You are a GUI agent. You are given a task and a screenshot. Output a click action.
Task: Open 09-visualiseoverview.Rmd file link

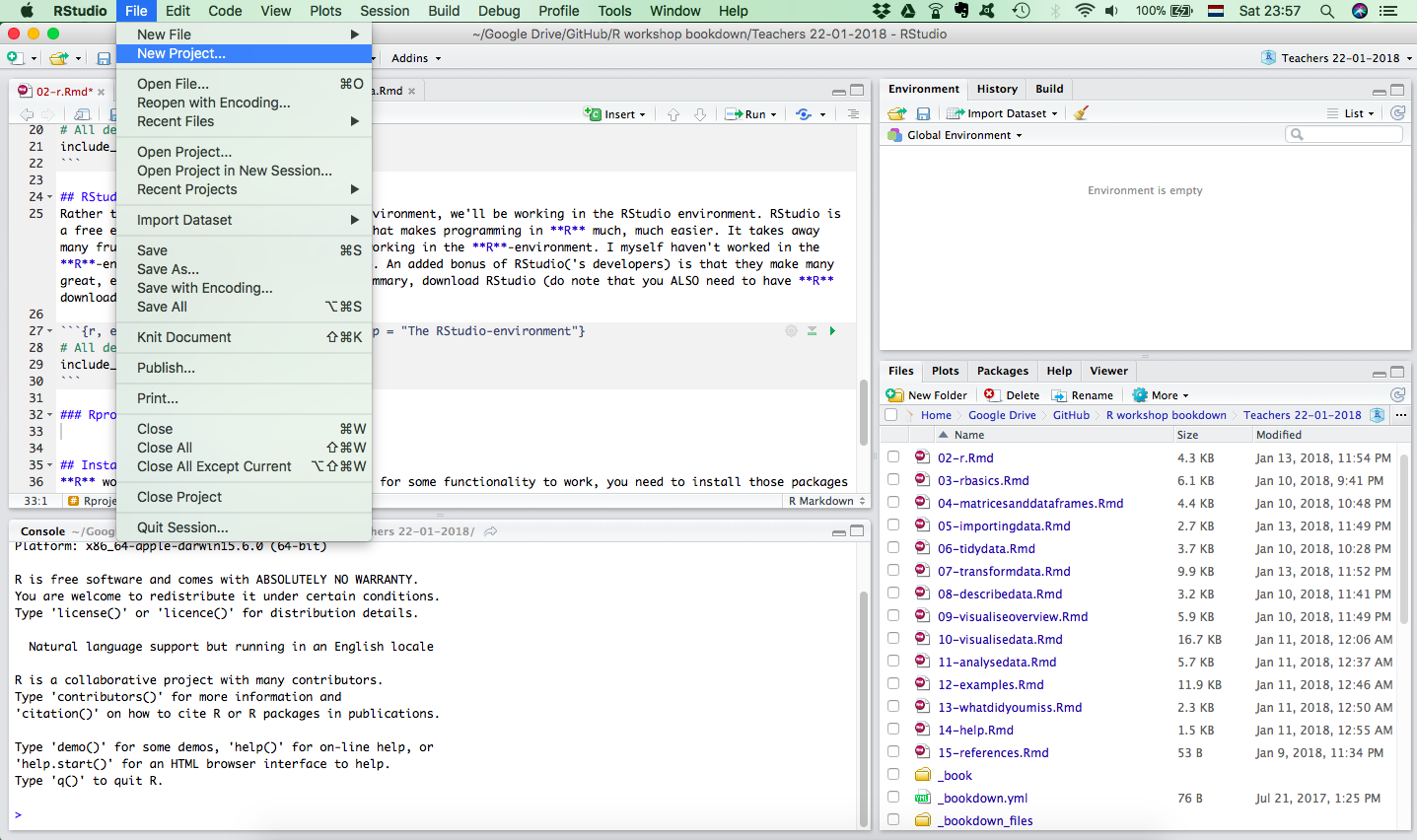tap(1013, 616)
